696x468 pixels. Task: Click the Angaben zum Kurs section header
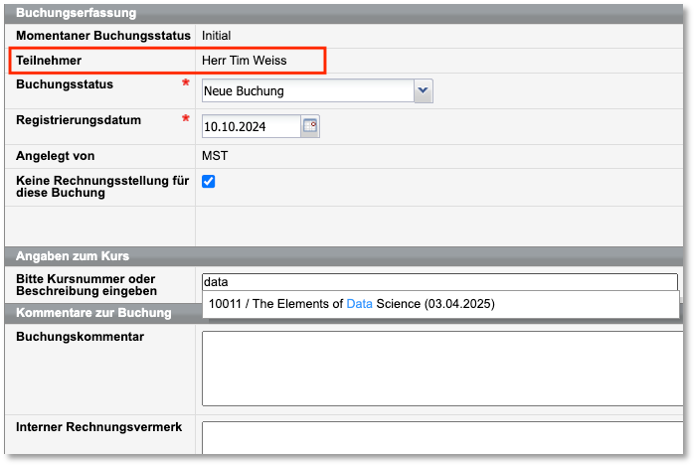344,256
